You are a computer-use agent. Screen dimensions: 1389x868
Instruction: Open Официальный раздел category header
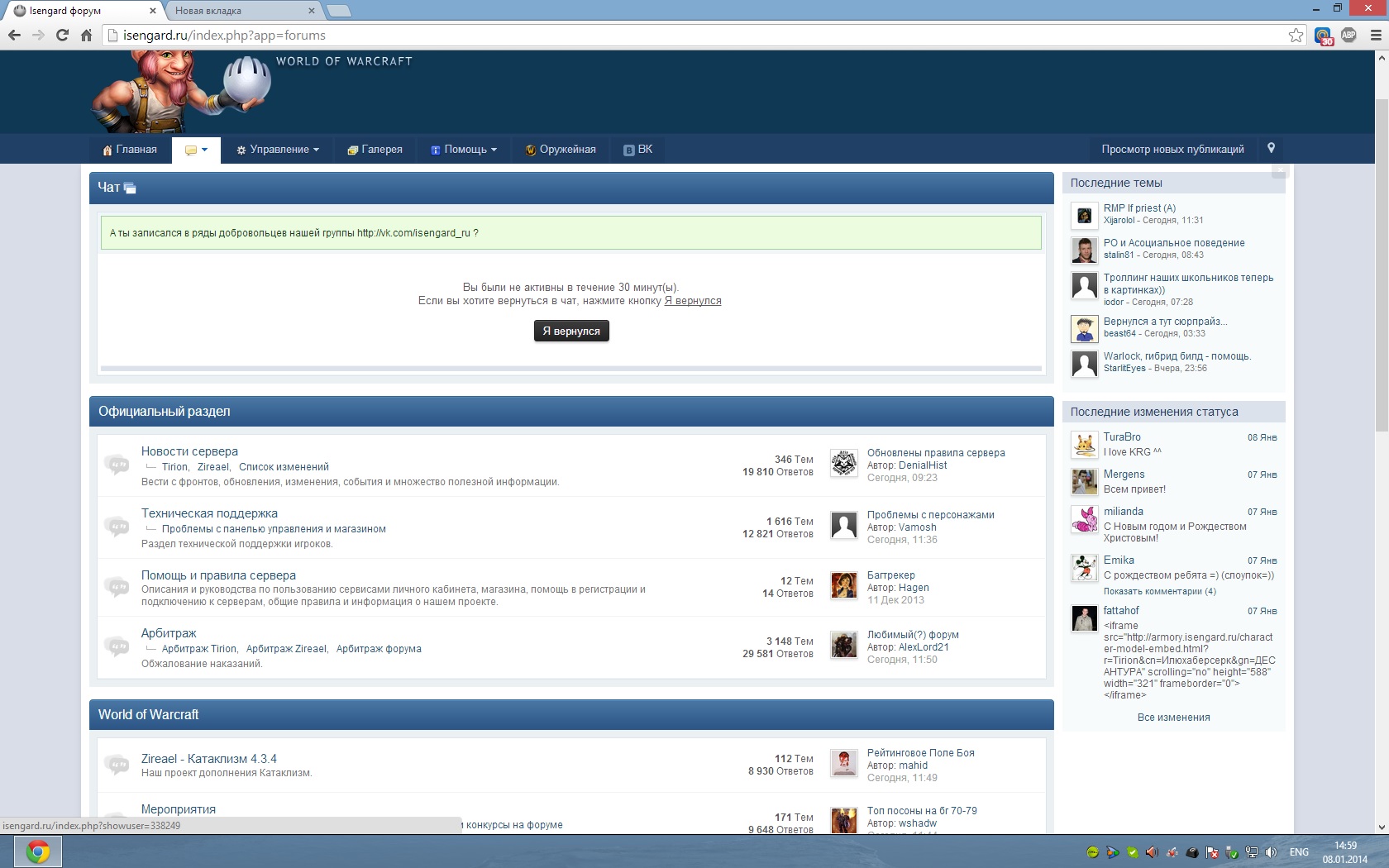click(x=571, y=412)
